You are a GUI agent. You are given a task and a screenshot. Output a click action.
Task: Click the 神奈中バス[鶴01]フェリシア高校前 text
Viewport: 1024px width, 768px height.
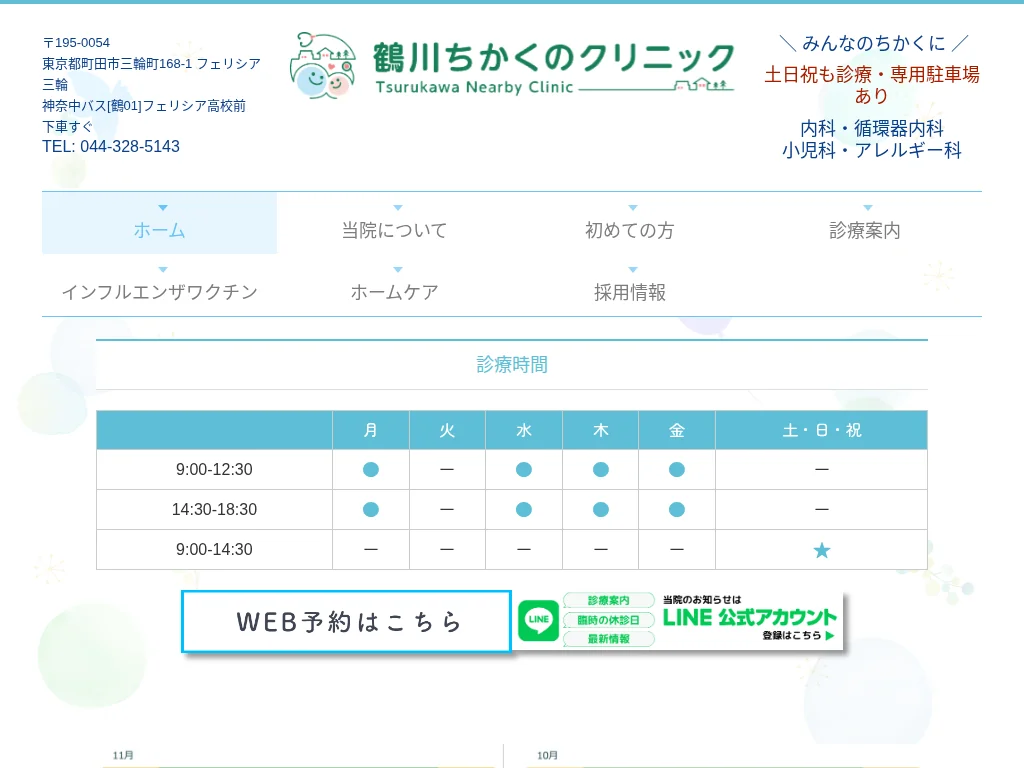coord(144,106)
